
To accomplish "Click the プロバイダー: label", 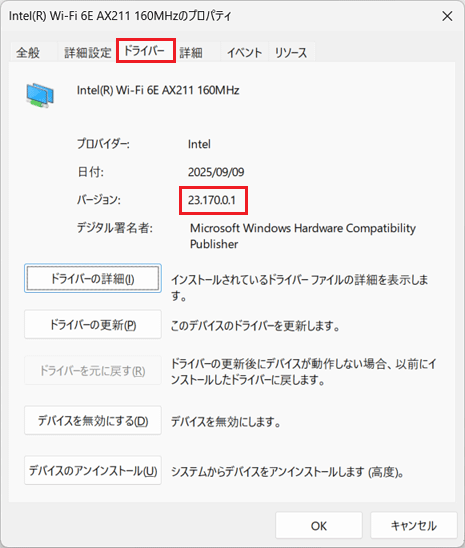I will pos(103,144).
